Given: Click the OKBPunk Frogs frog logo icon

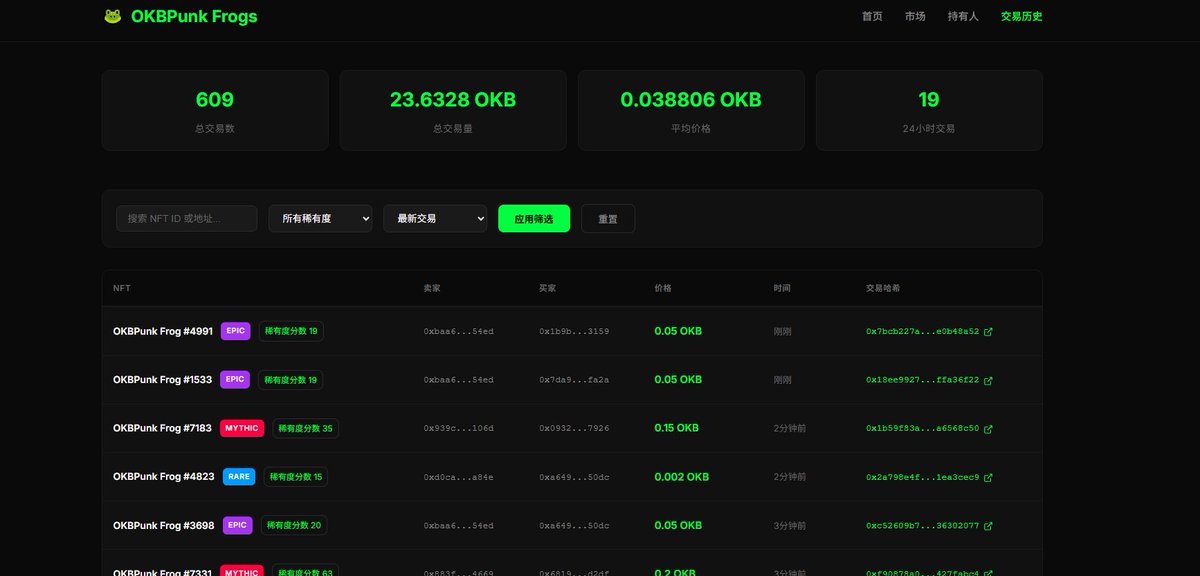Looking at the screenshot, I should (113, 16).
